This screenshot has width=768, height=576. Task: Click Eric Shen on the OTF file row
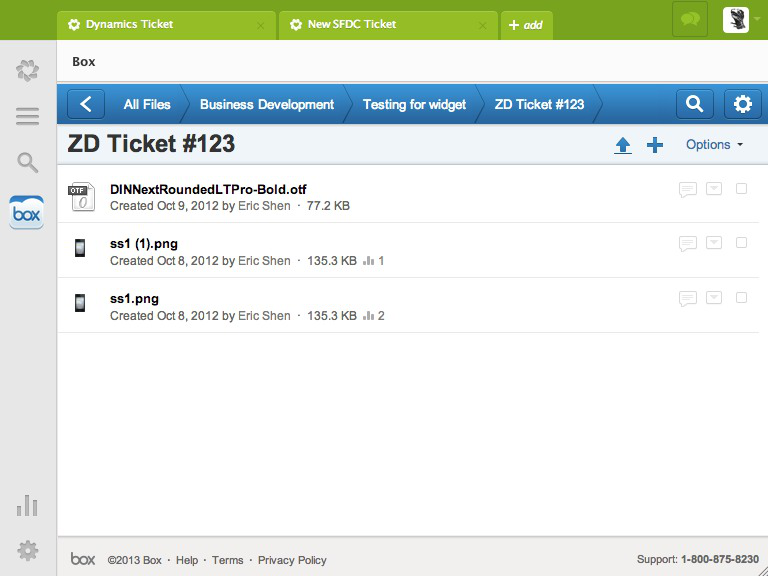coord(264,206)
